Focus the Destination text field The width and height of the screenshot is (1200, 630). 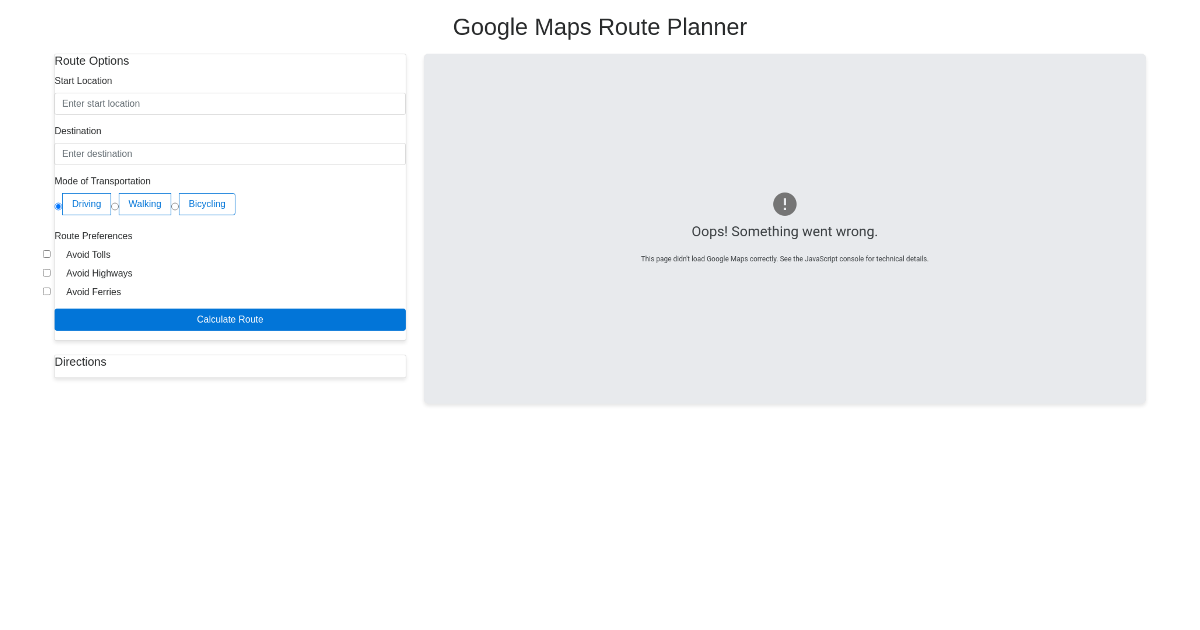point(230,154)
